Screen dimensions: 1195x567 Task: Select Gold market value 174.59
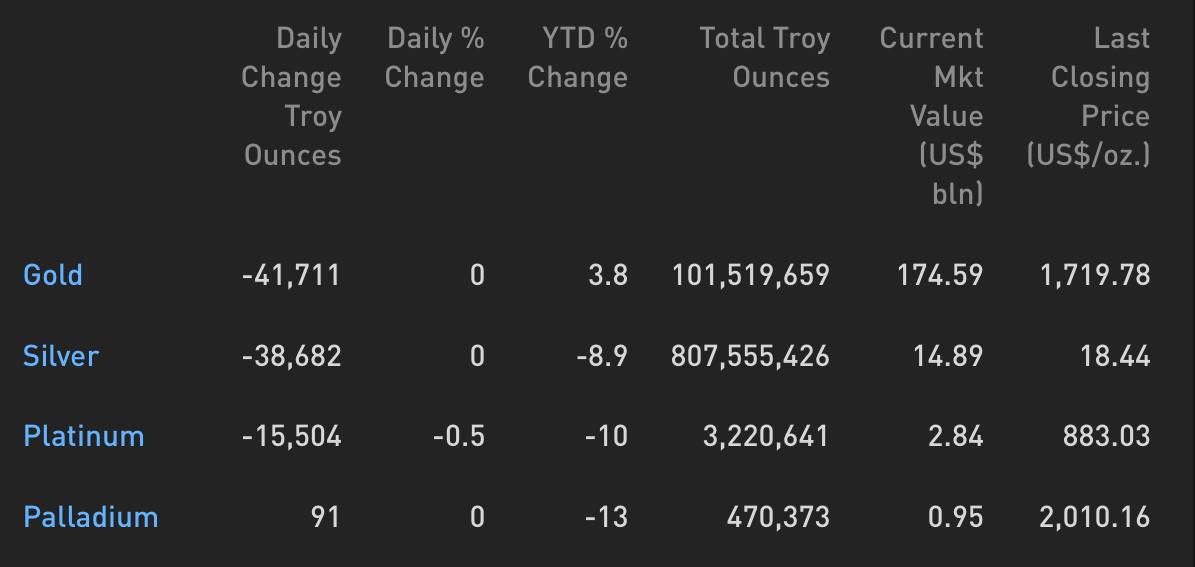(x=940, y=275)
